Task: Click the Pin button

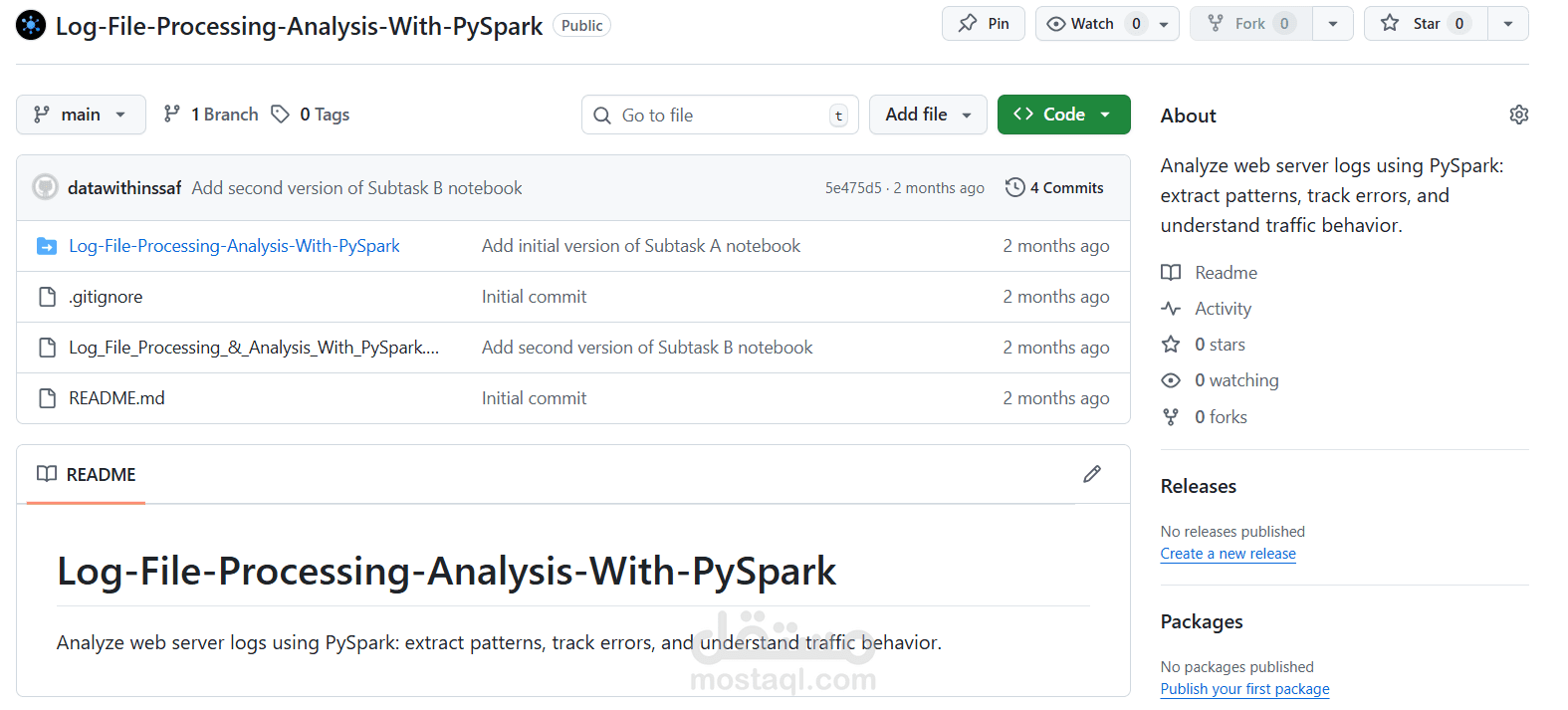Action: tap(984, 24)
